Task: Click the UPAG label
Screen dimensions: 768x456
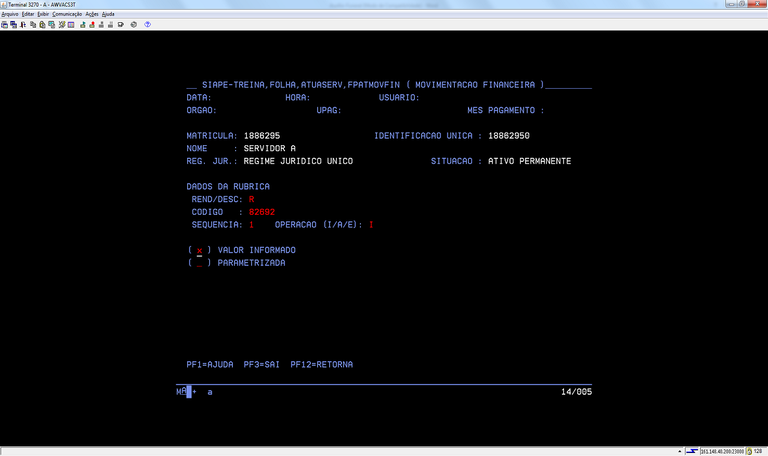Action: 329,110
